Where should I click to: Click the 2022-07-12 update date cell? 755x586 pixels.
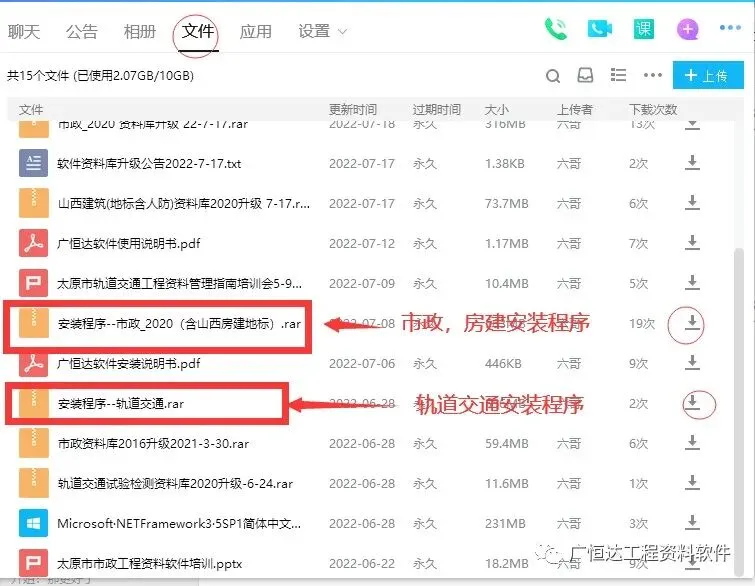(x=362, y=243)
